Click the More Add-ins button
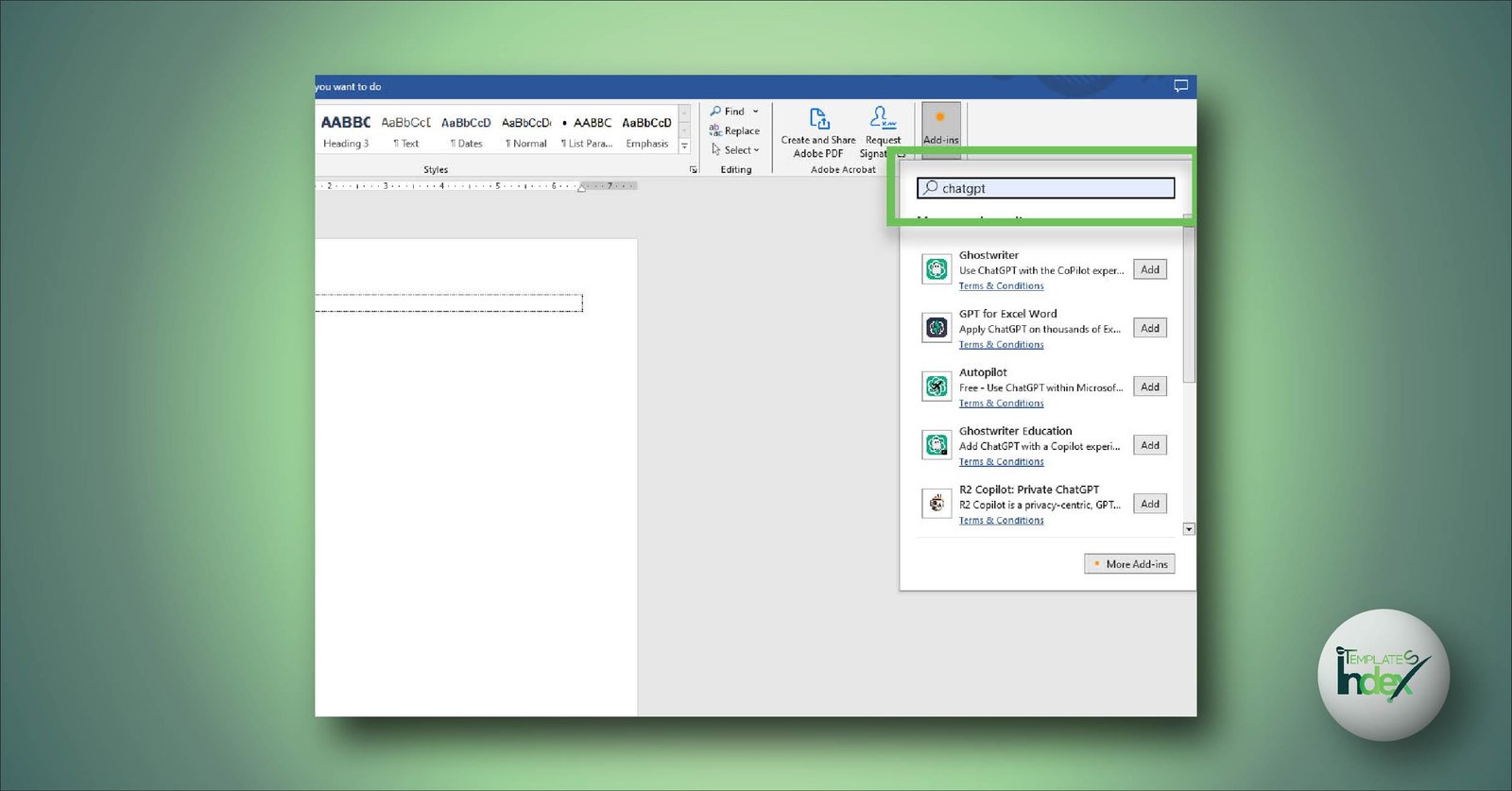The width and height of the screenshot is (1512, 791). 1129,564
